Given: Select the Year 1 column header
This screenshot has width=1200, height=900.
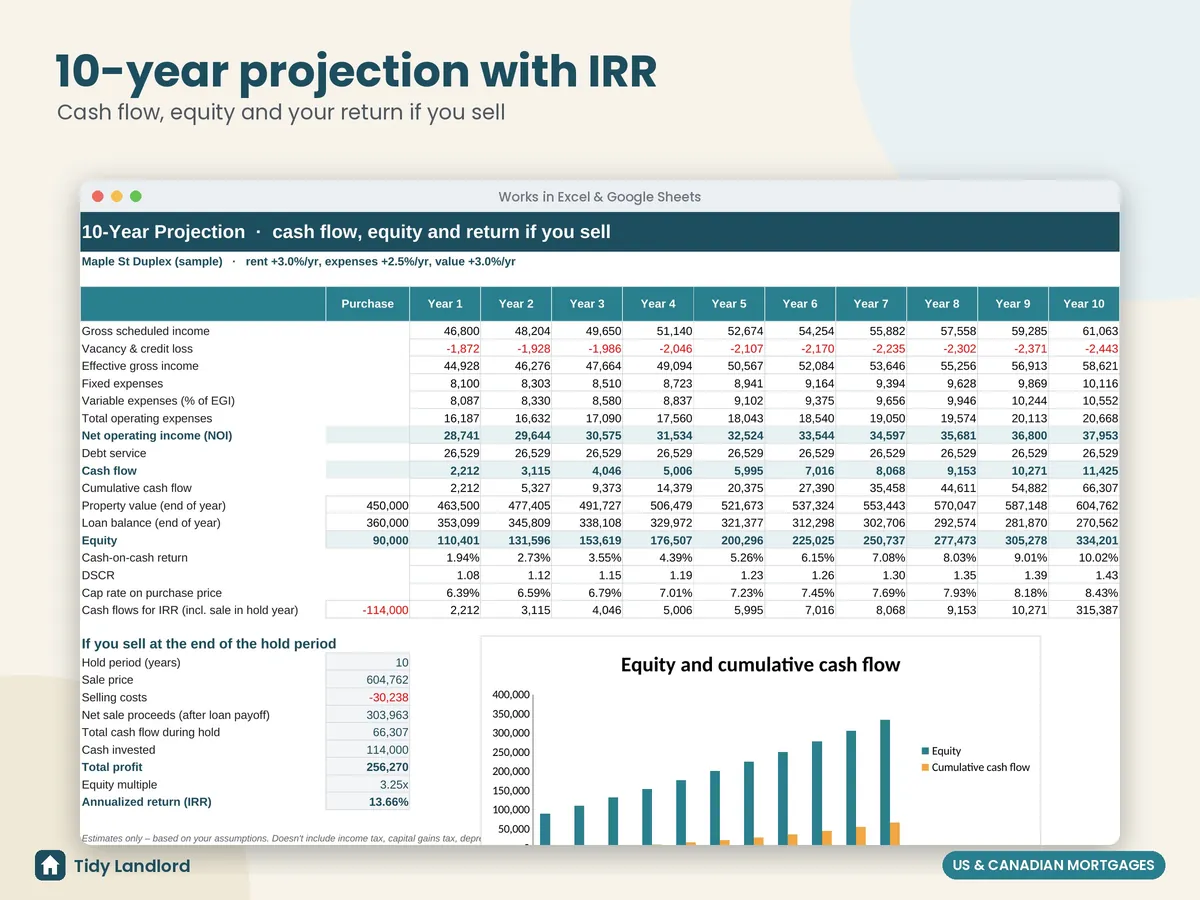Looking at the screenshot, I should click(445, 304).
